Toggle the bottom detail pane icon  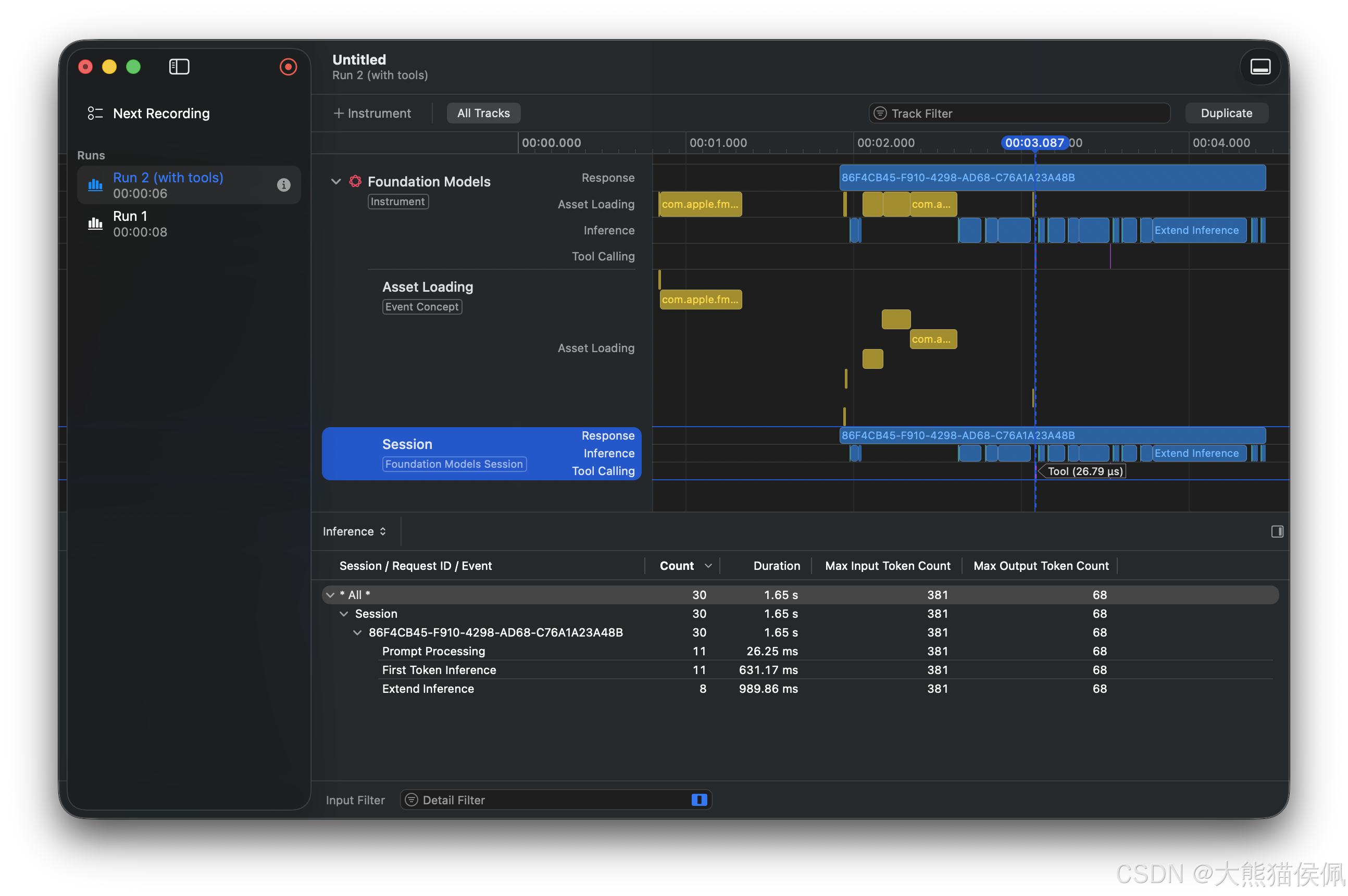point(1259,67)
